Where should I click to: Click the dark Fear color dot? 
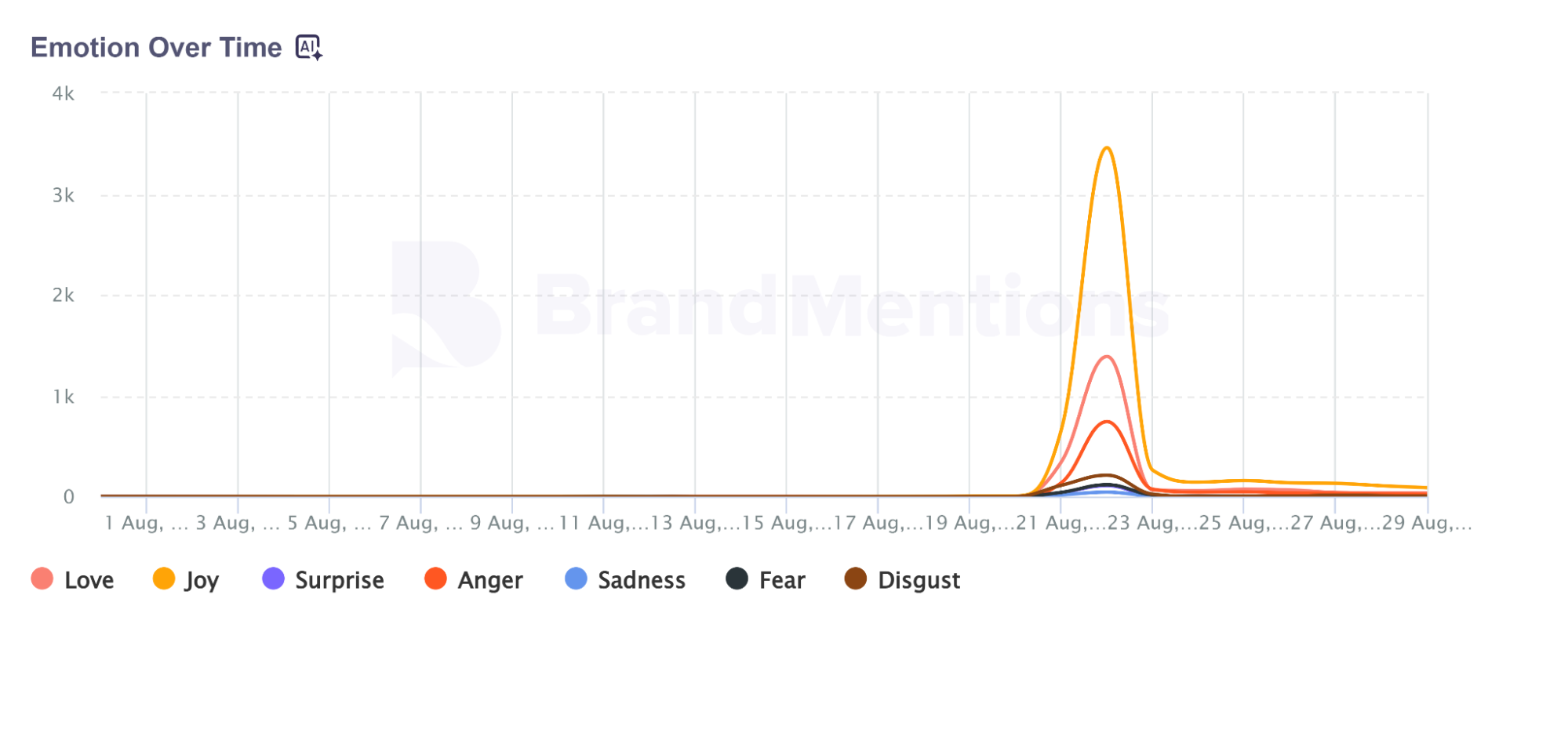click(x=737, y=579)
